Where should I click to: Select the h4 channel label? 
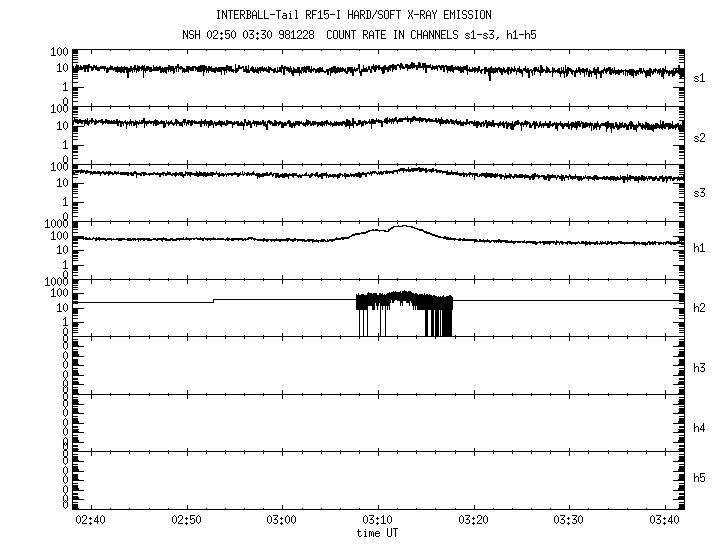(x=699, y=428)
